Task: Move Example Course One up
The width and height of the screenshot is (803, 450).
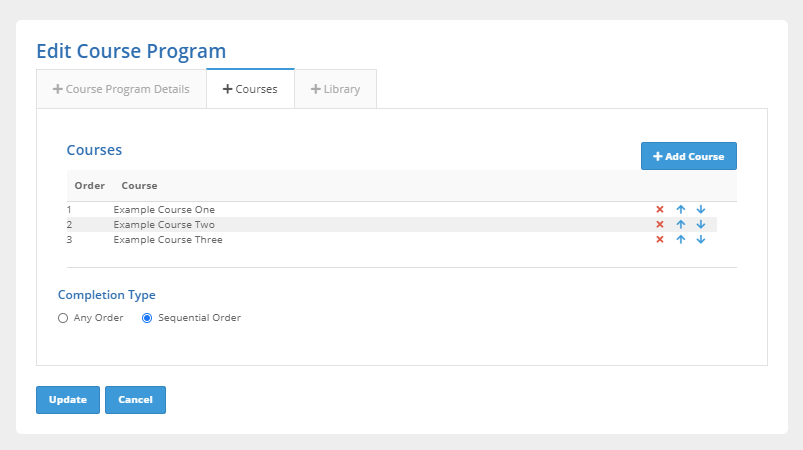Action: coord(681,210)
